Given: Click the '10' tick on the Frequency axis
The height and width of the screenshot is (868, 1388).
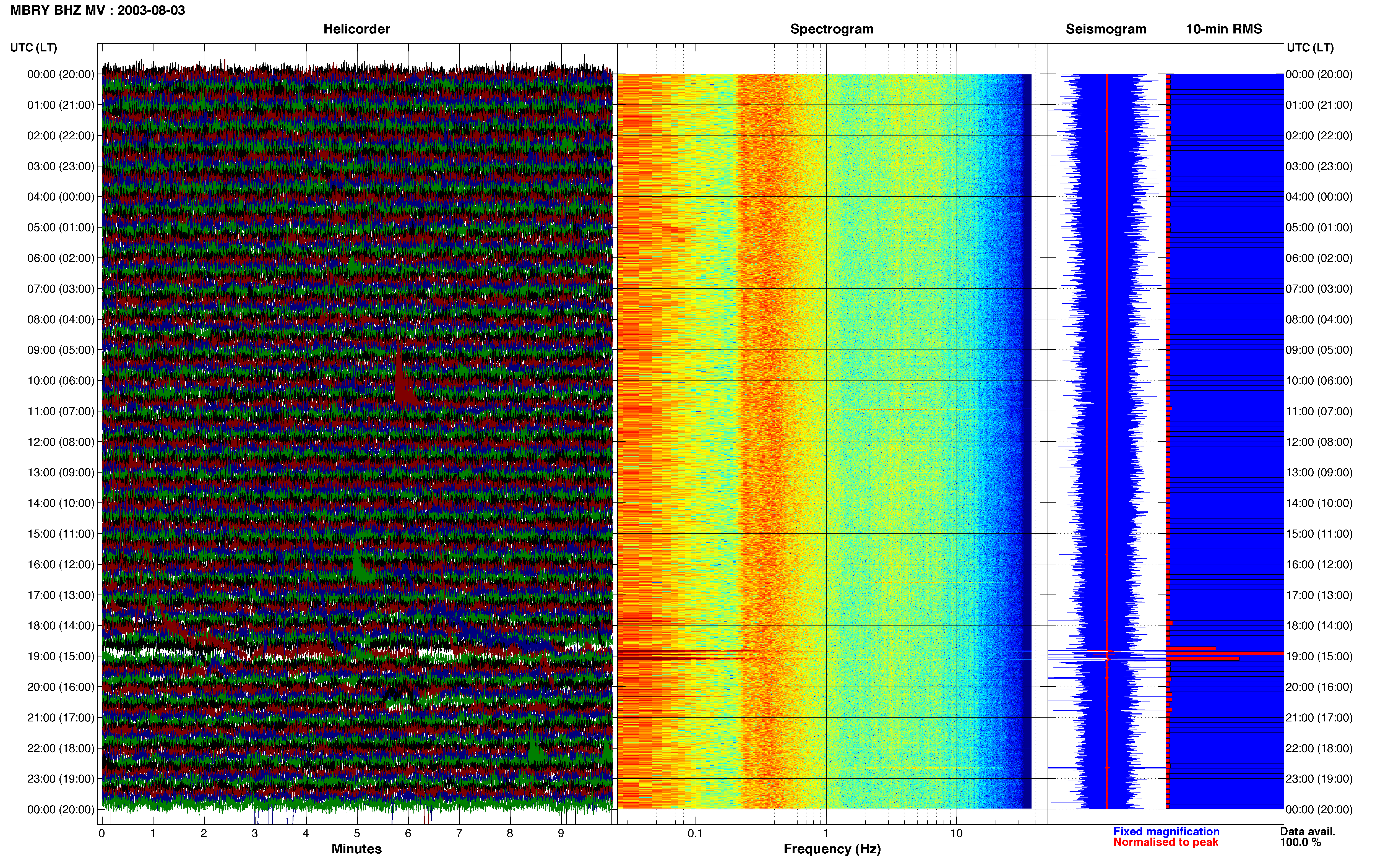Looking at the screenshot, I should point(956,833).
